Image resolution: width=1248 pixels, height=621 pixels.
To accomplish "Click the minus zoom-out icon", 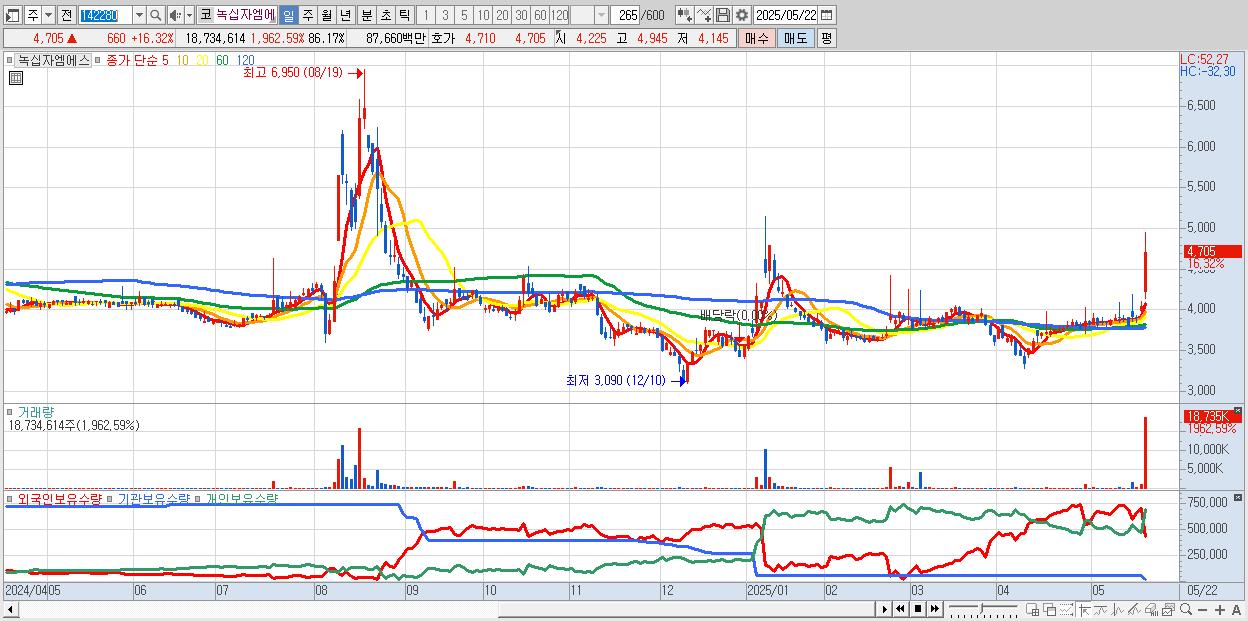I will click(1202, 610).
